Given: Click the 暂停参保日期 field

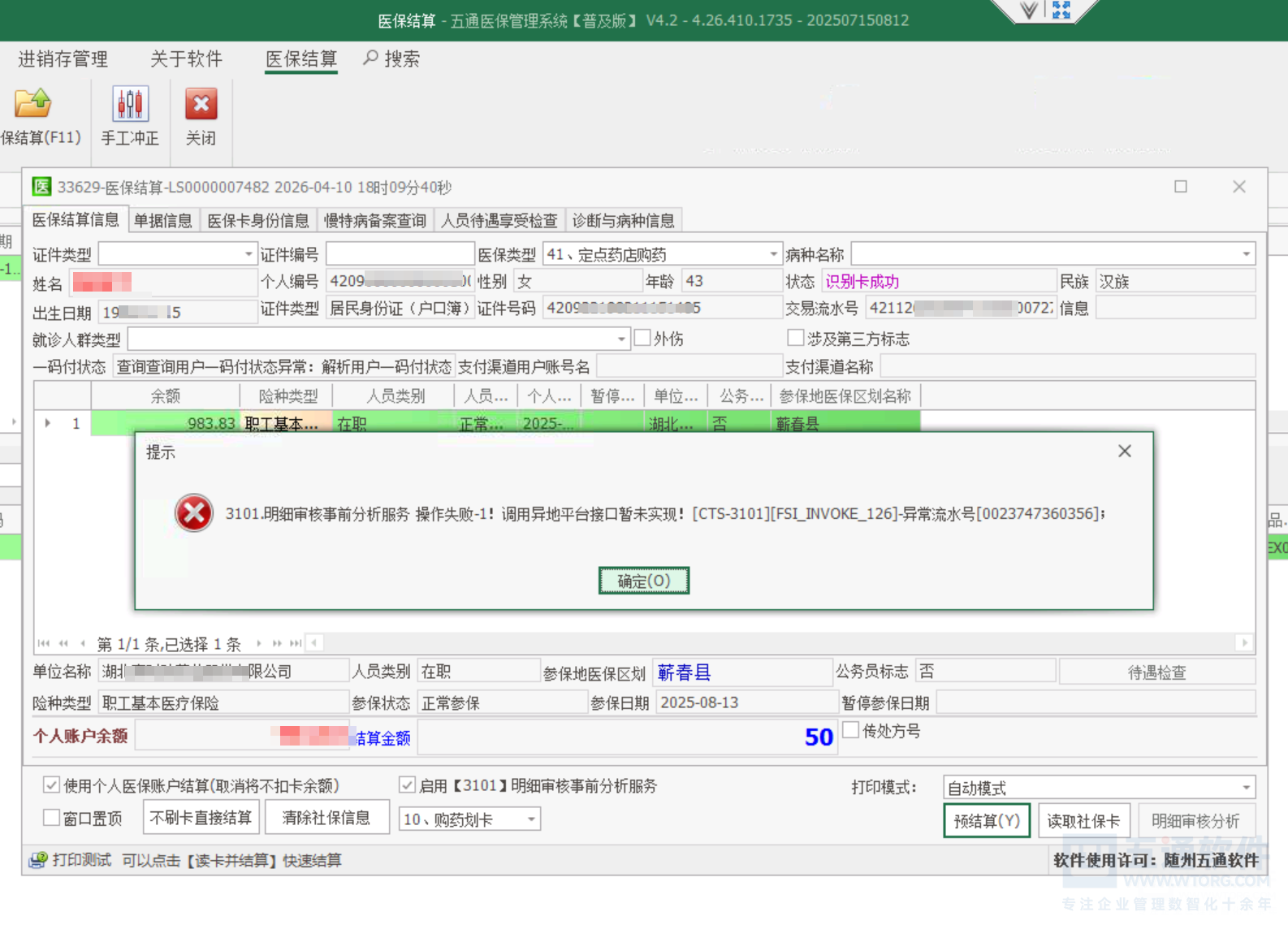Looking at the screenshot, I should (x=1096, y=702).
